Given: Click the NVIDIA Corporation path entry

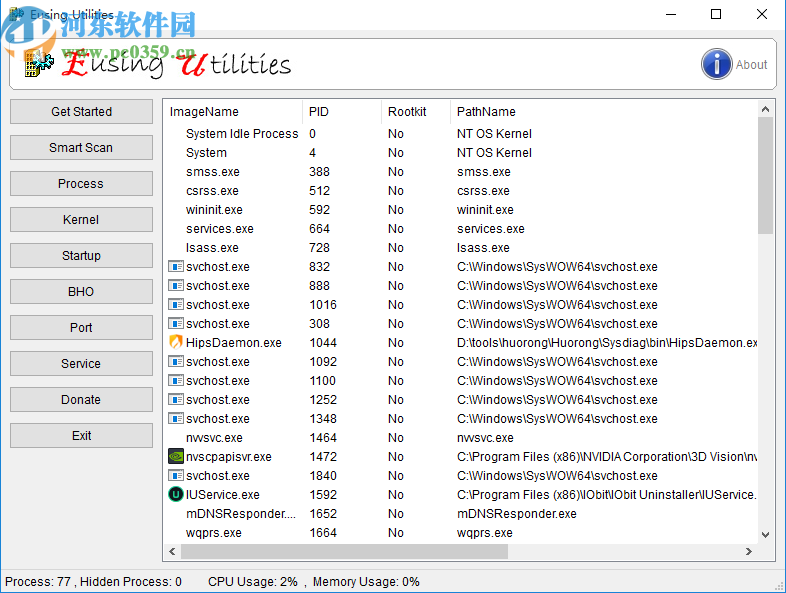Looking at the screenshot, I should coord(607,457).
